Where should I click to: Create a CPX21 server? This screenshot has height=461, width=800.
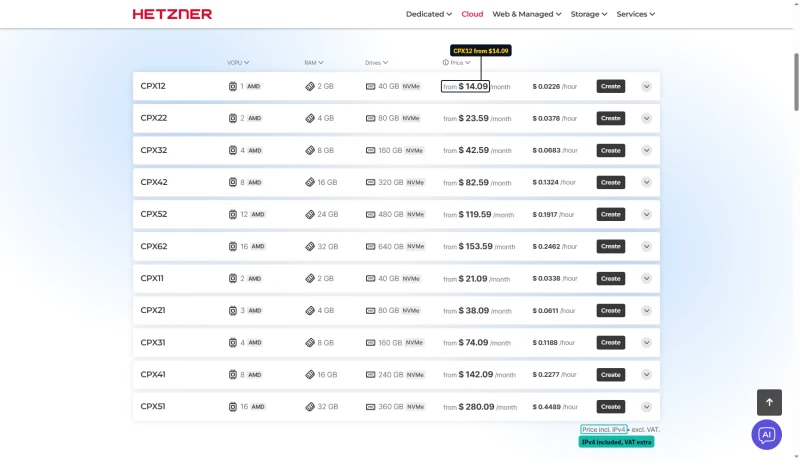611,311
